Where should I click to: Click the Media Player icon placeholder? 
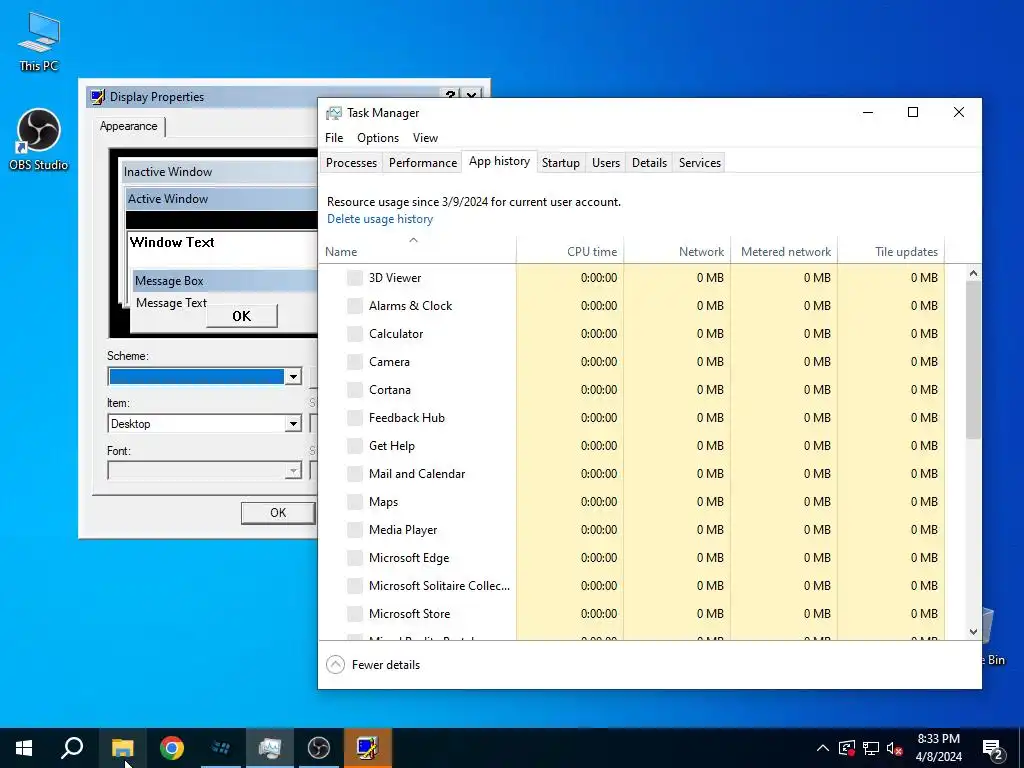point(355,530)
